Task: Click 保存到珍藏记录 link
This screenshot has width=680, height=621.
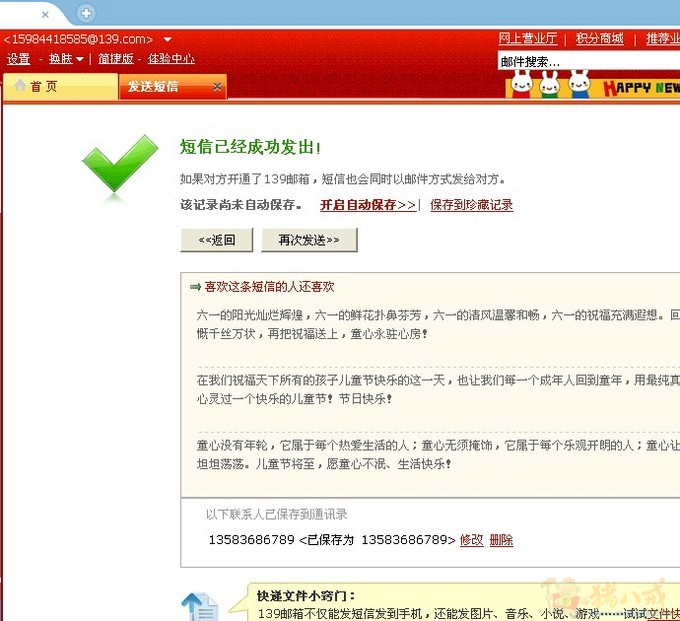Action: click(471, 205)
